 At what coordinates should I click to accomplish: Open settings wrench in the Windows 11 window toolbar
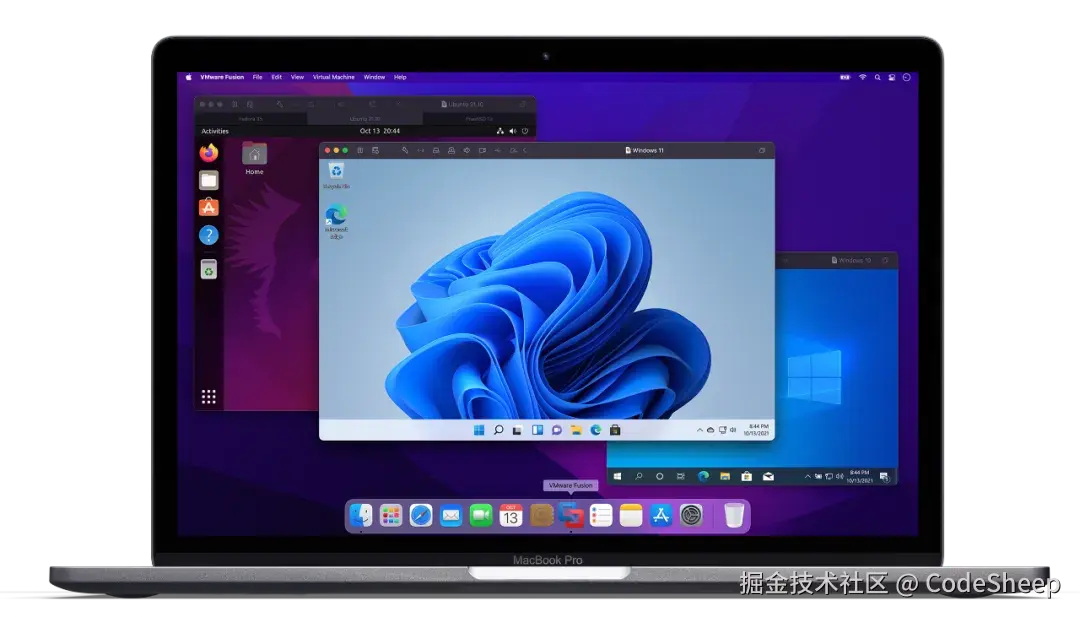click(x=405, y=150)
